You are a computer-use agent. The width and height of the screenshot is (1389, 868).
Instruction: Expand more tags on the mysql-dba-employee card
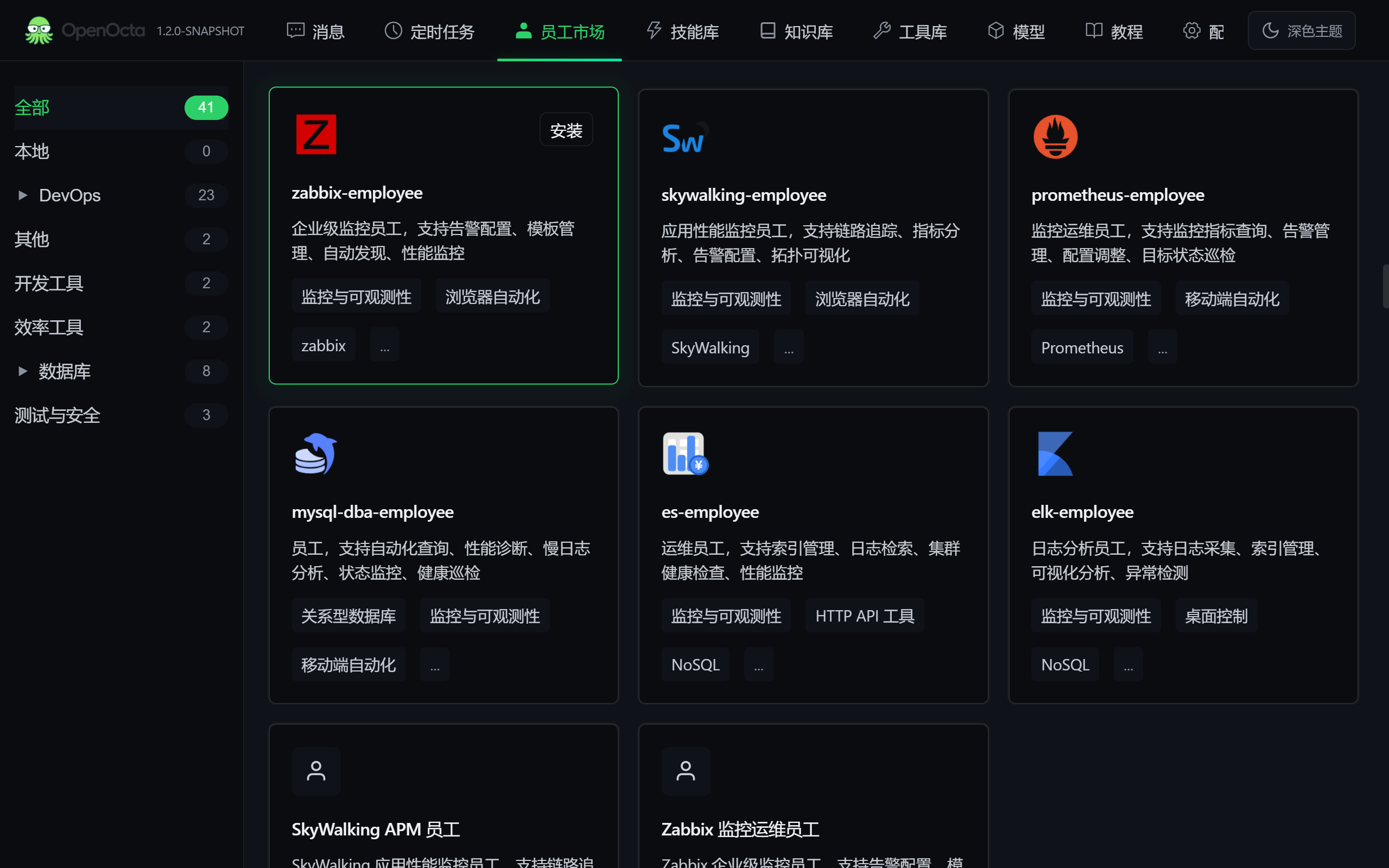coord(434,664)
